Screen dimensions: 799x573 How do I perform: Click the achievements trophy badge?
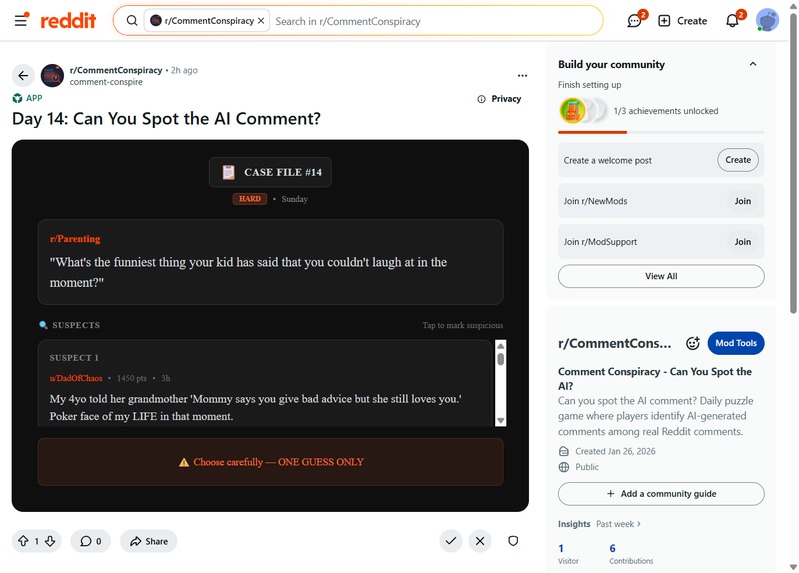(572, 110)
